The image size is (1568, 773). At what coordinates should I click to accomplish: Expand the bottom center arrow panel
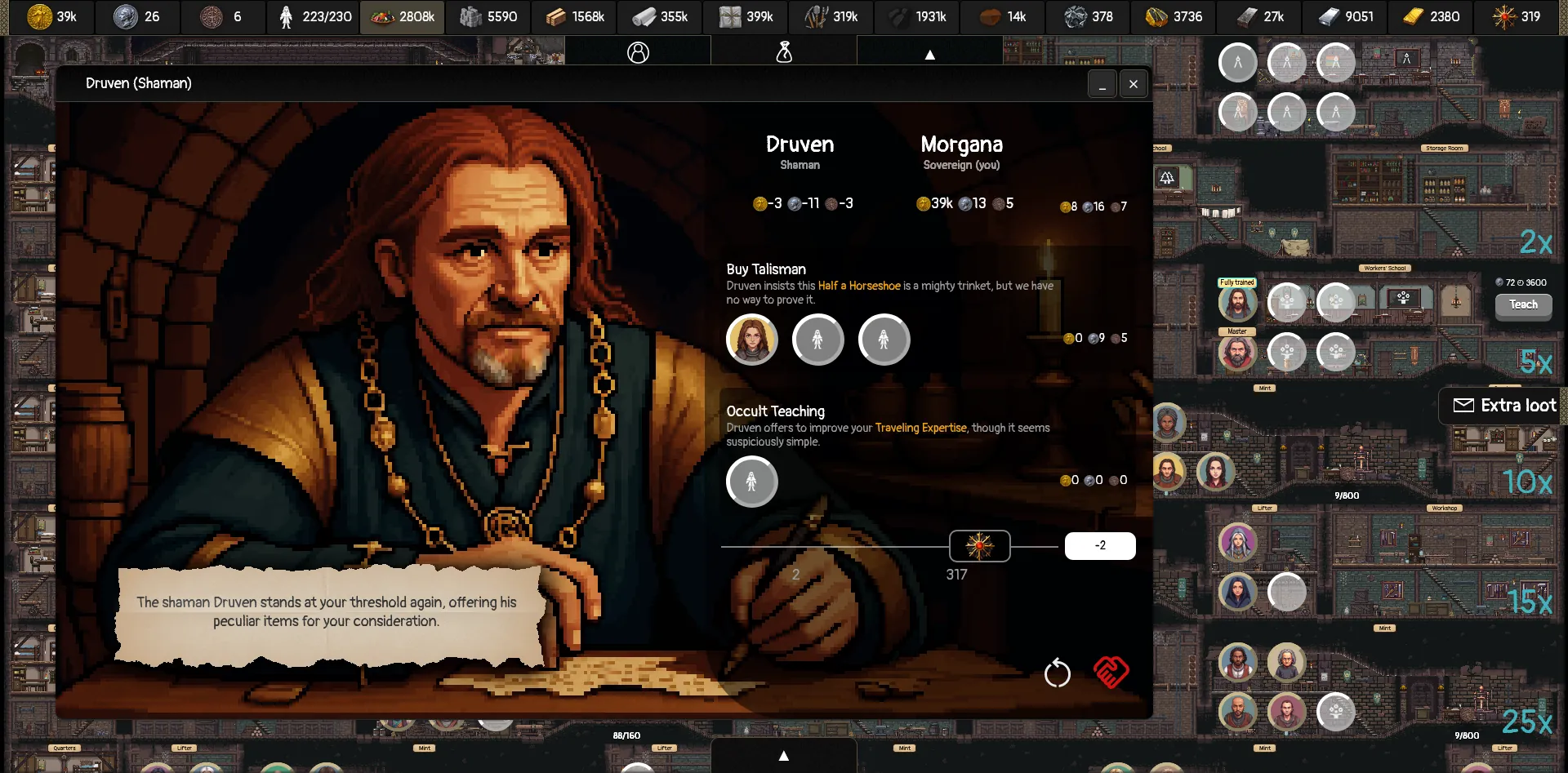click(x=783, y=755)
